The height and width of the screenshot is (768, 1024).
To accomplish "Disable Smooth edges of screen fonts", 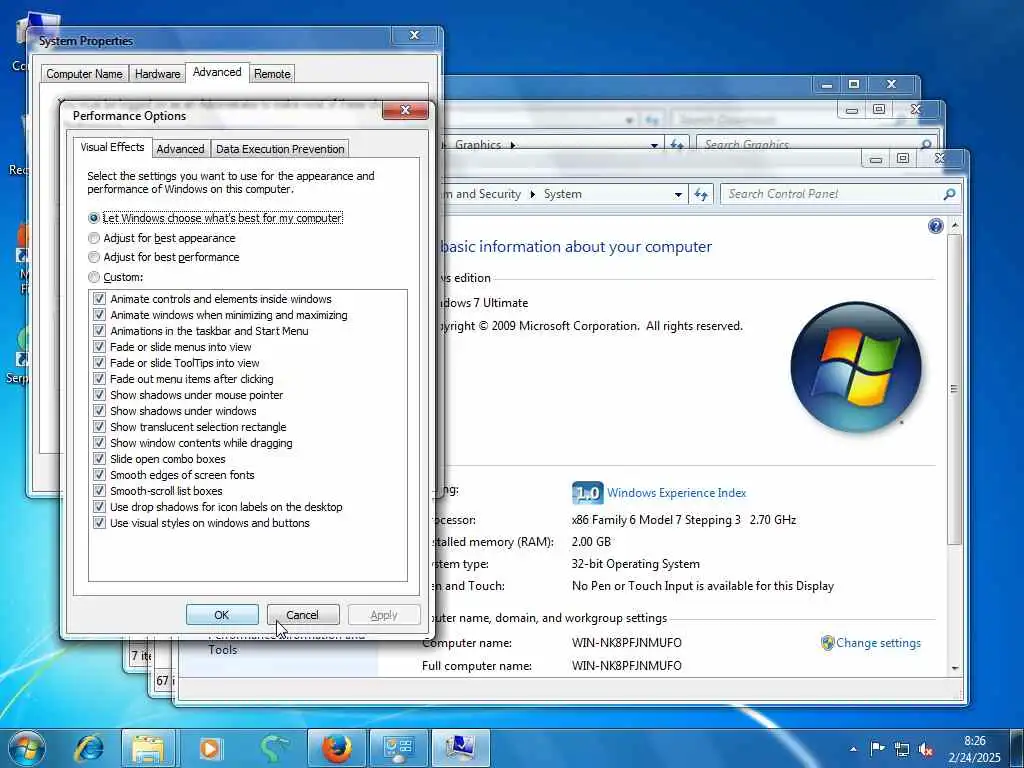I will [99, 475].
